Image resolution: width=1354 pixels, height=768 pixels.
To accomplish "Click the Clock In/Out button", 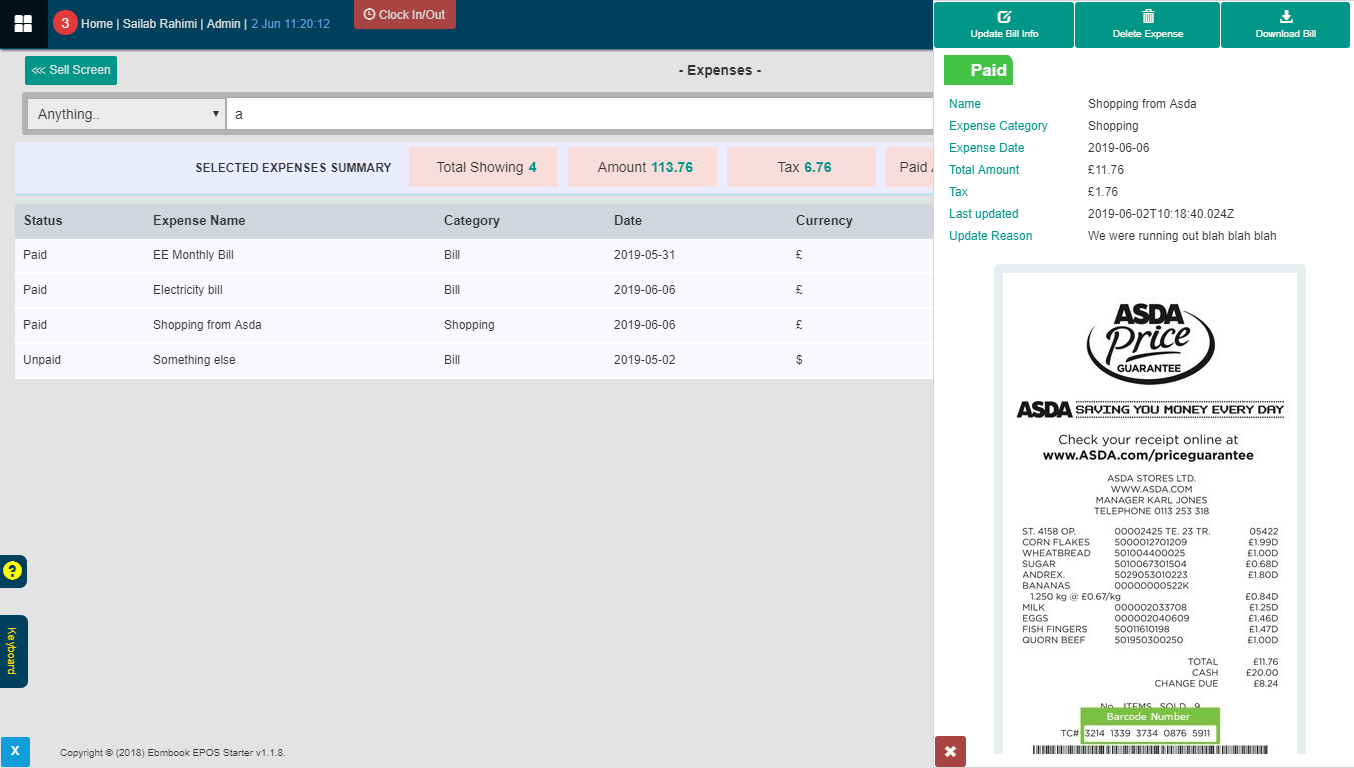I will click(x=405, y=15).
